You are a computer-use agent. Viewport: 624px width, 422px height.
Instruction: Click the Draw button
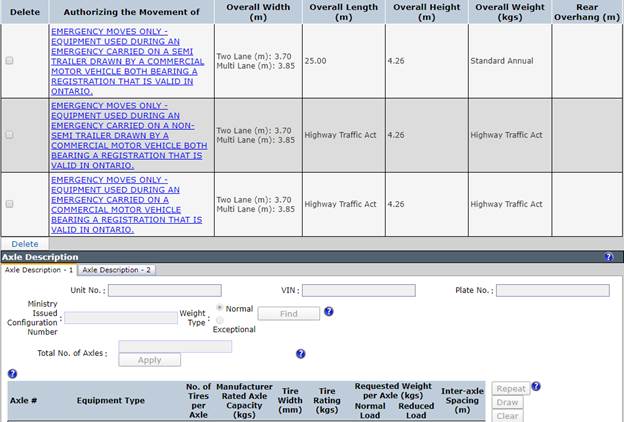pos(507,402)
